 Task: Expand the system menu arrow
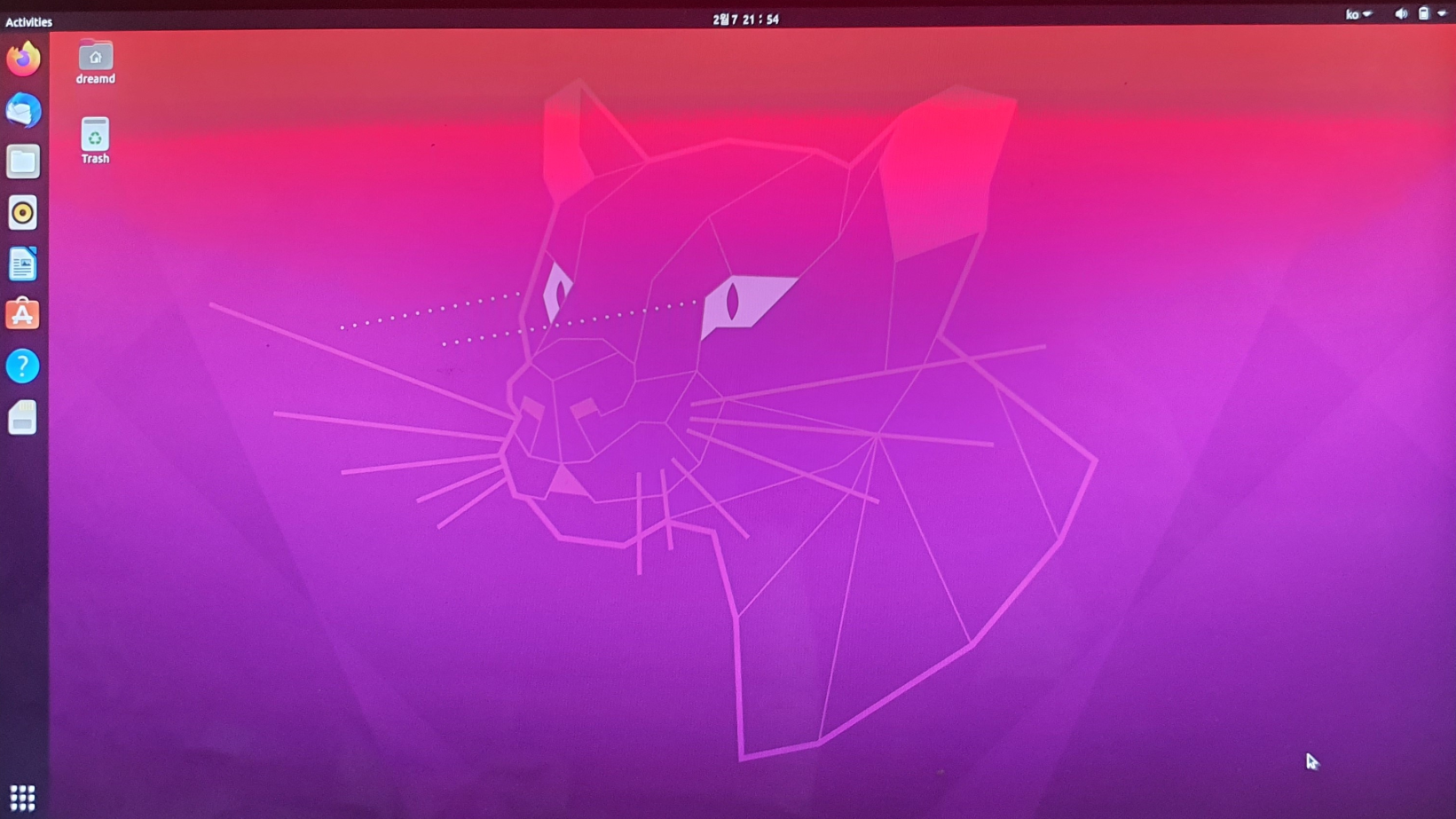point(1442,13)
